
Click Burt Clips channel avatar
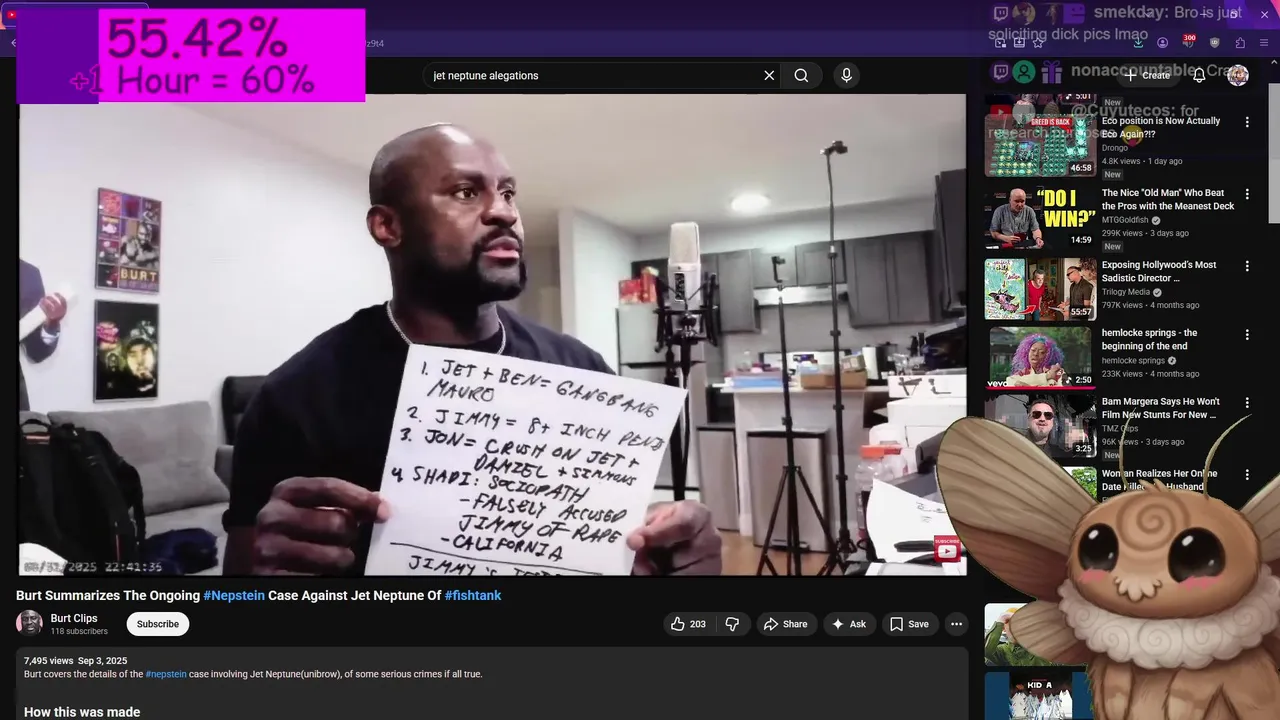click(x=29, y=623)
